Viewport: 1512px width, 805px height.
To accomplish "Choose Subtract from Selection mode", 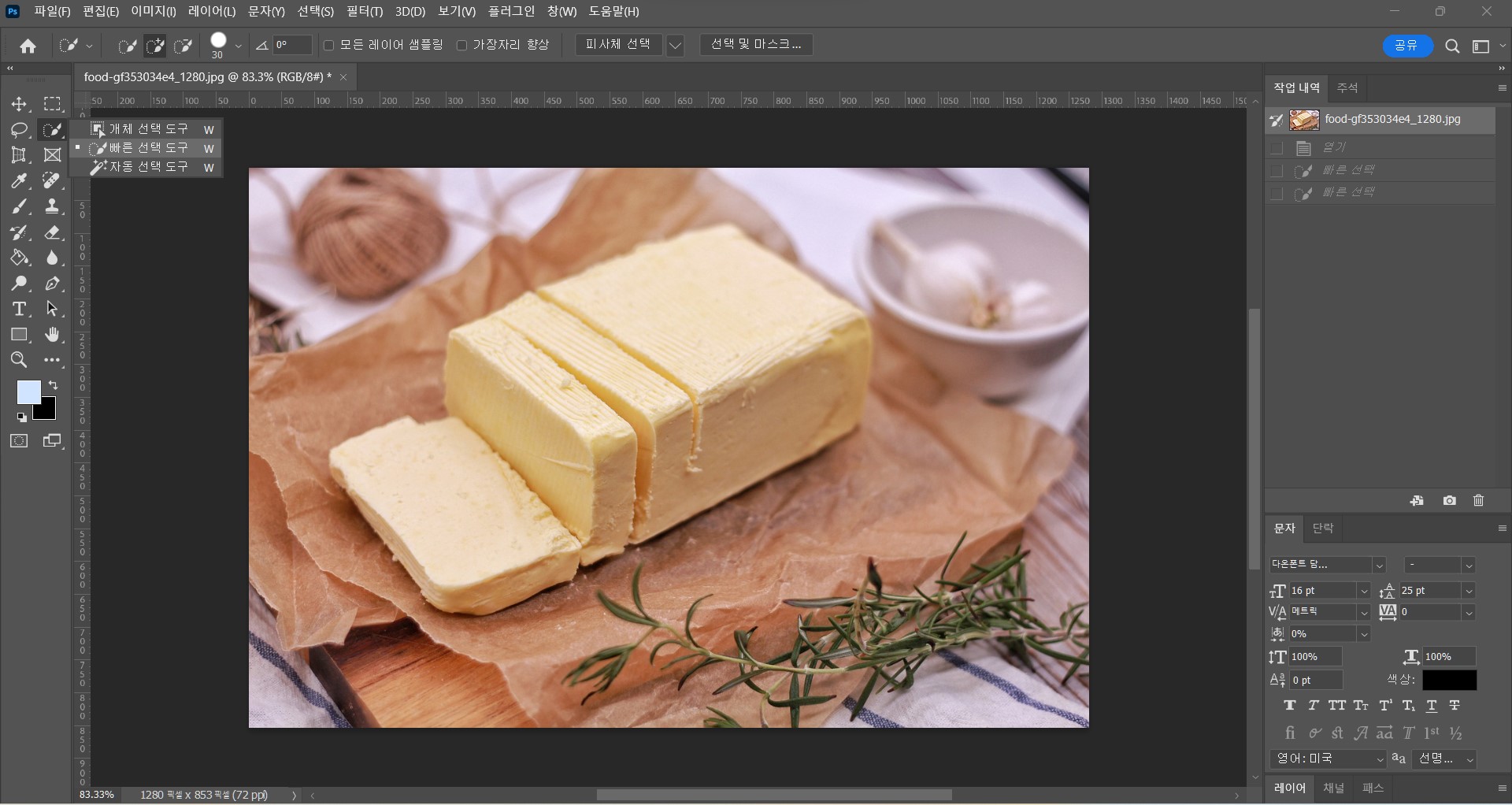I will pyautogui.click(x=183, y=46).
